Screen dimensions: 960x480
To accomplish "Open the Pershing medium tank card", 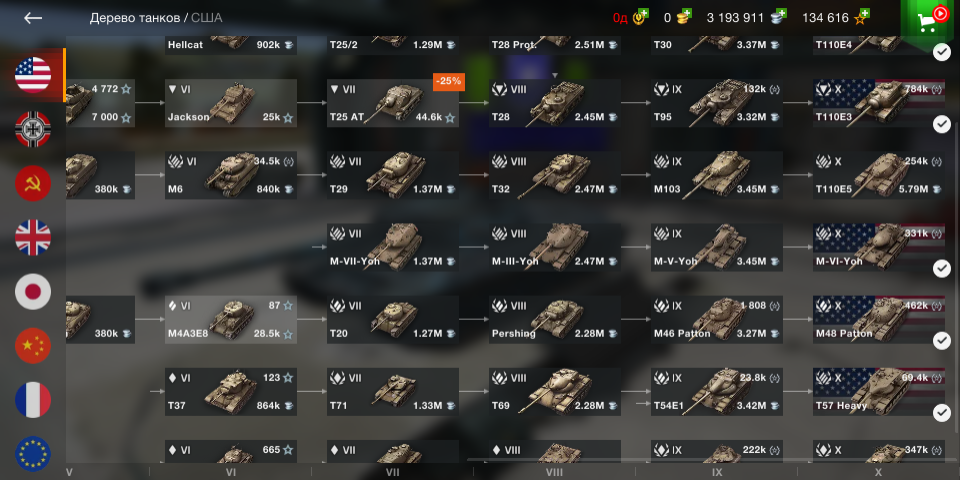I will [555, 320].
